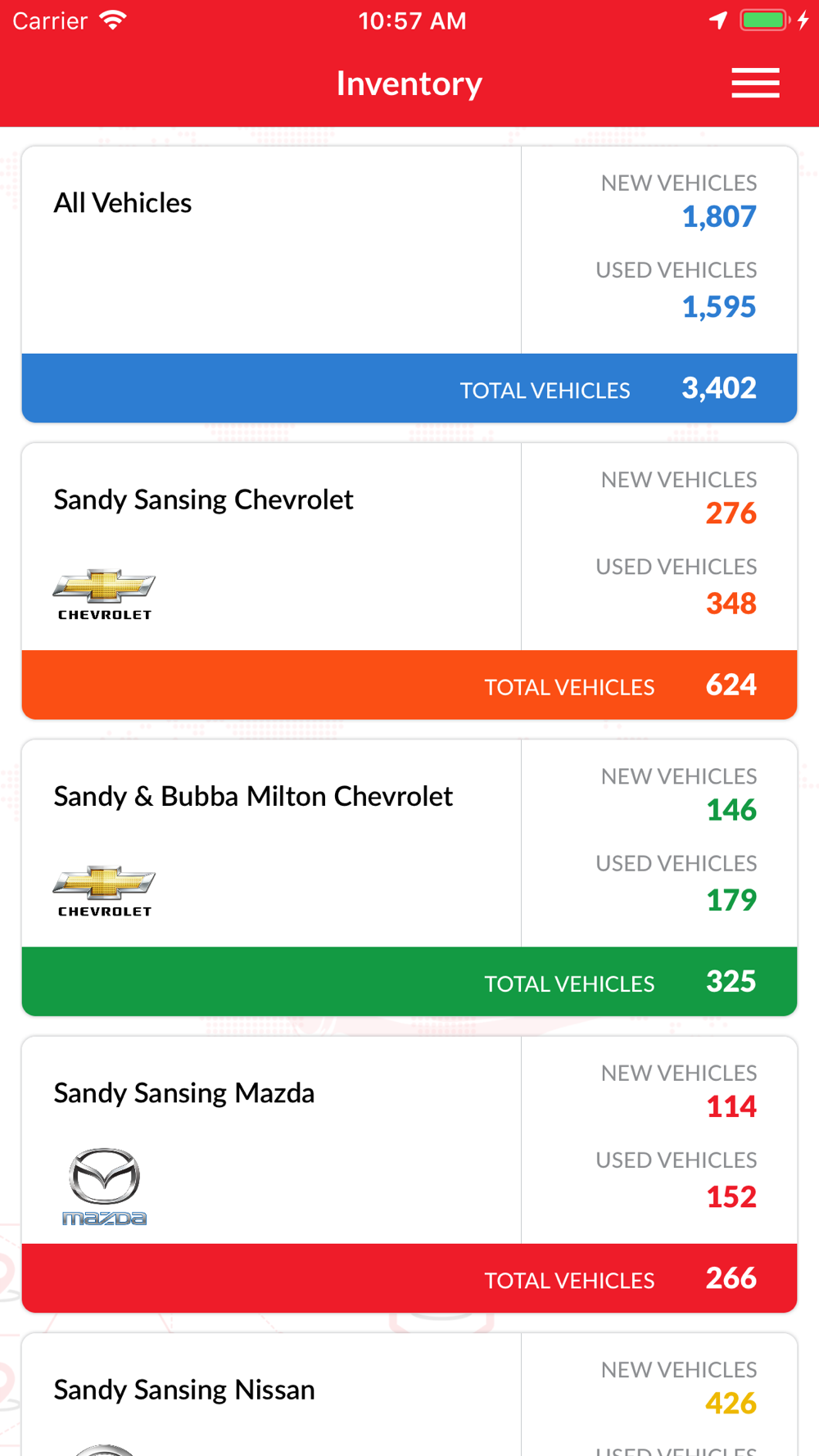Open Sandy Sansing Nissan dealership
This screenshot has width=819, height=1456.
pos(409,1395)
